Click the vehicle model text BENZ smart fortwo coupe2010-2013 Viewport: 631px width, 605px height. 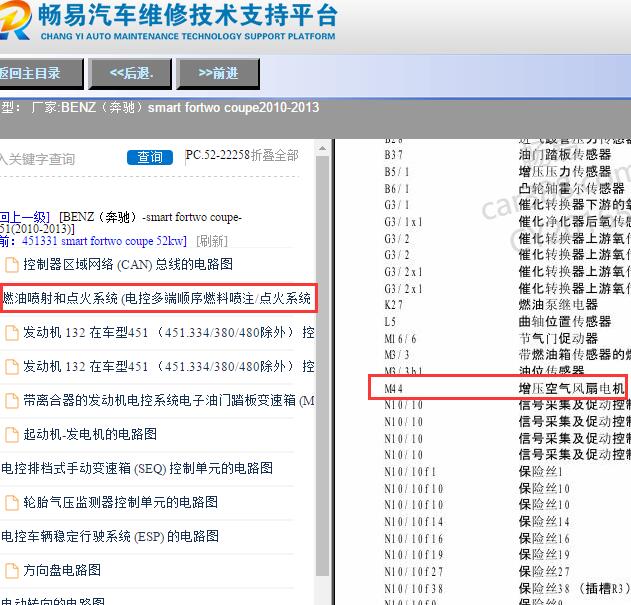tap(190, 107)
